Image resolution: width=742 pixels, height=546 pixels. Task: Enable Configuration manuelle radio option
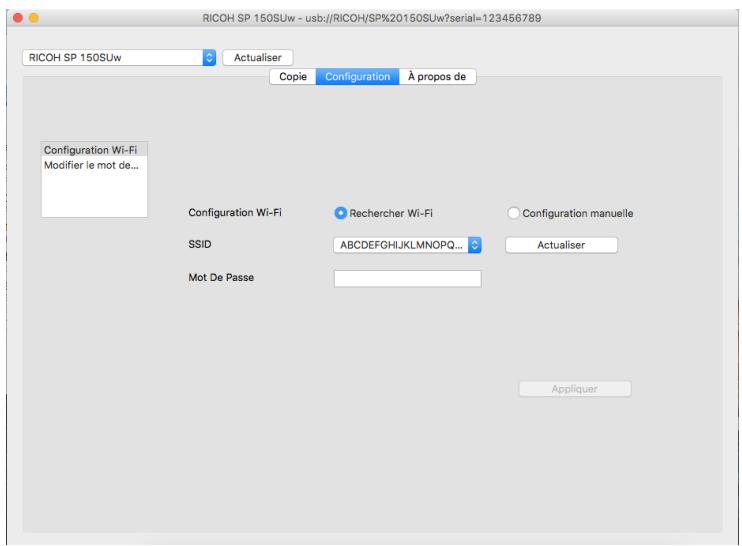click(x=513, y=213)
